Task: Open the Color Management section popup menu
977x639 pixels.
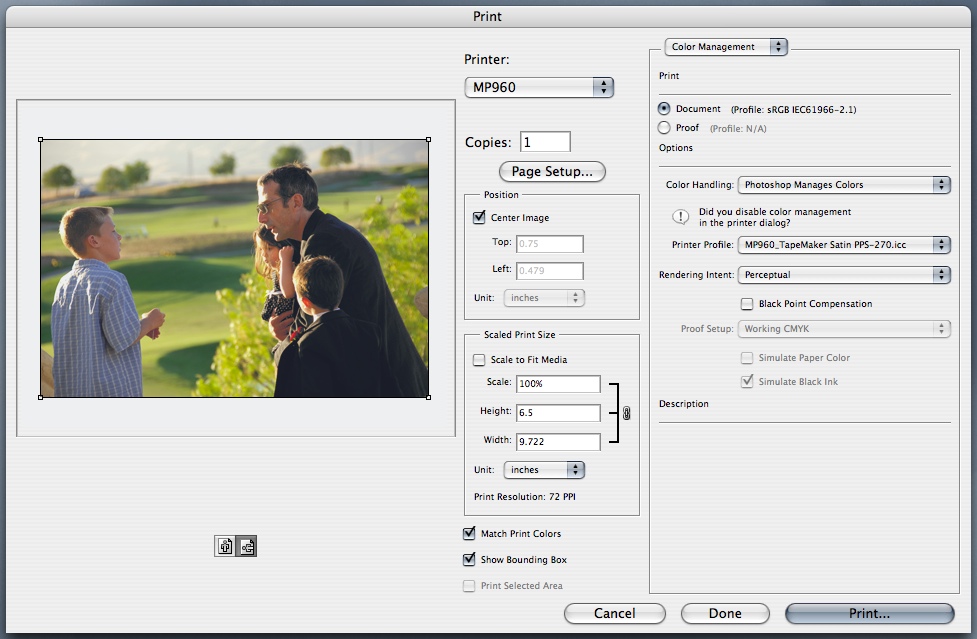Action: [x=727, y=46]
